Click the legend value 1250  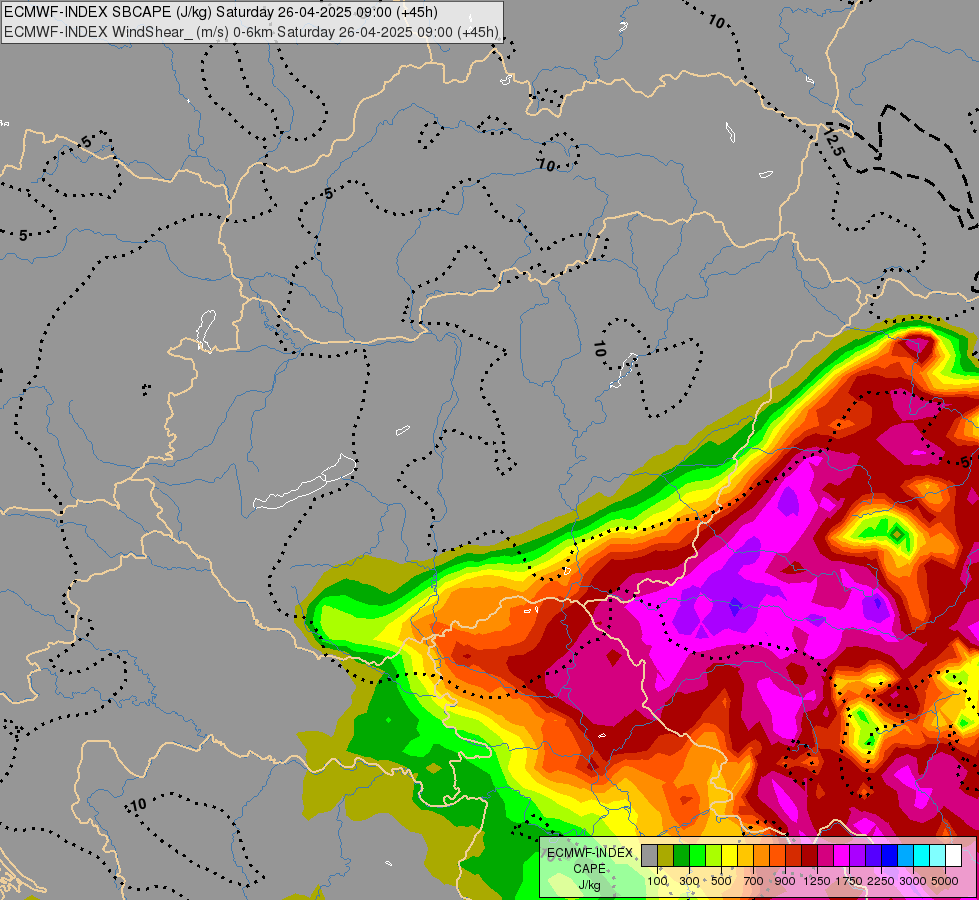pyautogui.click(x=817, y=881)
